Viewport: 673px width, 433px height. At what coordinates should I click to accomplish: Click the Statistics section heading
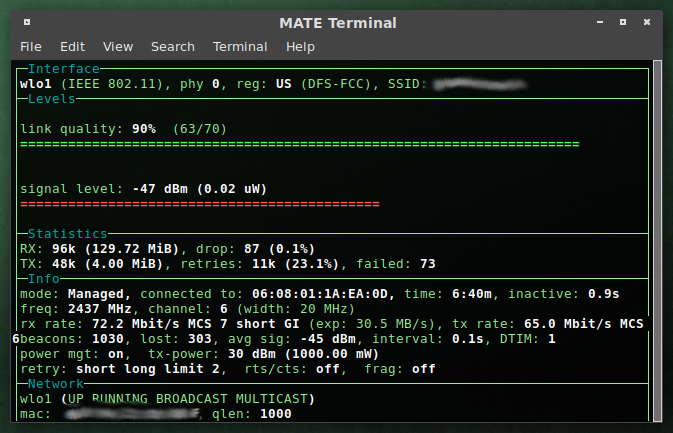[67, 233]
